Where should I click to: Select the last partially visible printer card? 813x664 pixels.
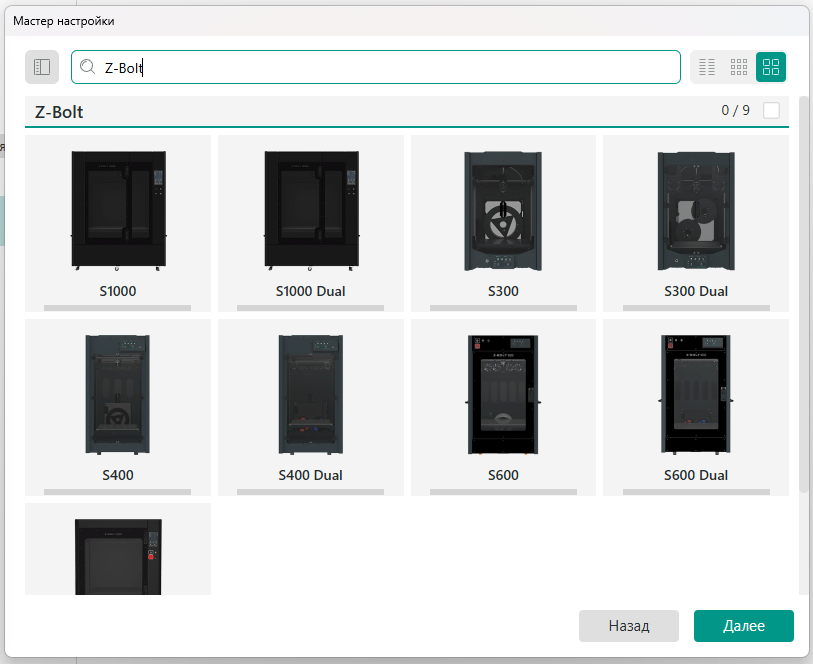click(x=118, y=549)
